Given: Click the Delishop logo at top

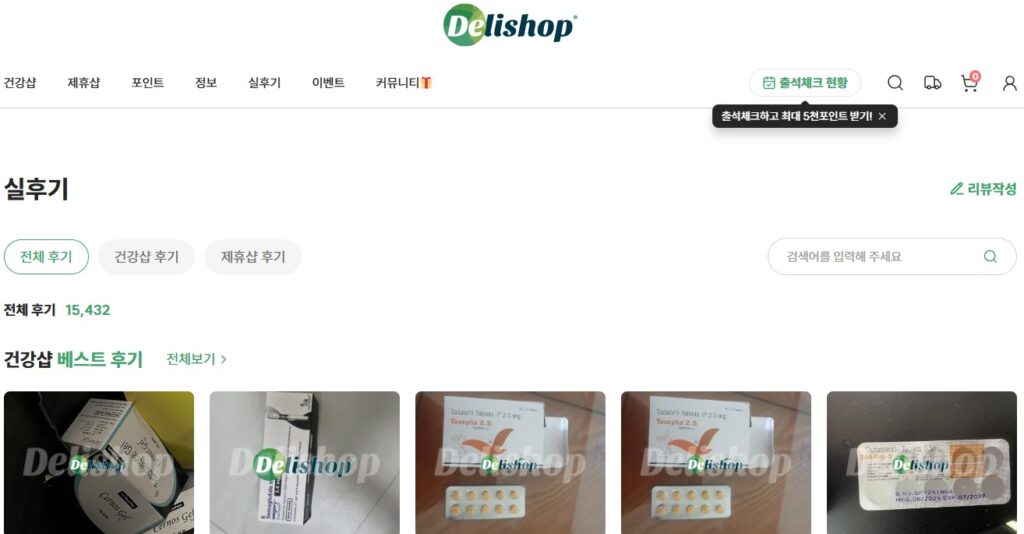Looking at the screenshot, I should coord(510,25).
